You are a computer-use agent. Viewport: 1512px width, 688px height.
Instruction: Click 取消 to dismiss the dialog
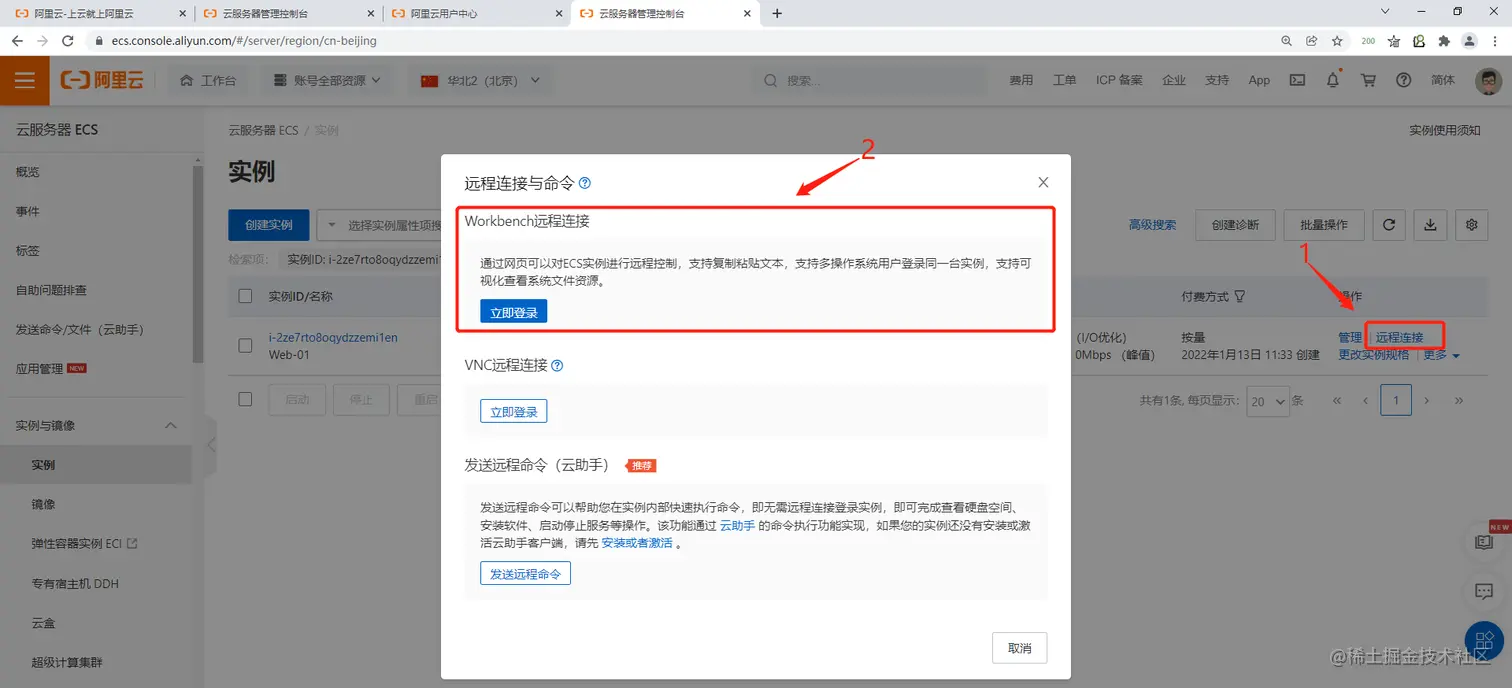pyautogui.click(x=1019, y=648)
